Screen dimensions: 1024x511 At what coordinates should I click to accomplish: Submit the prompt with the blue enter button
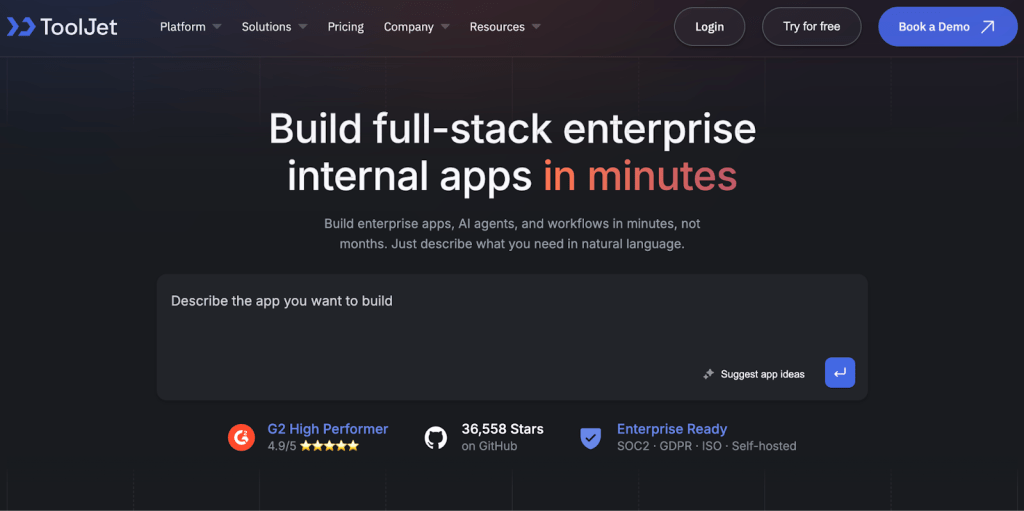click(x=840, y=372)
